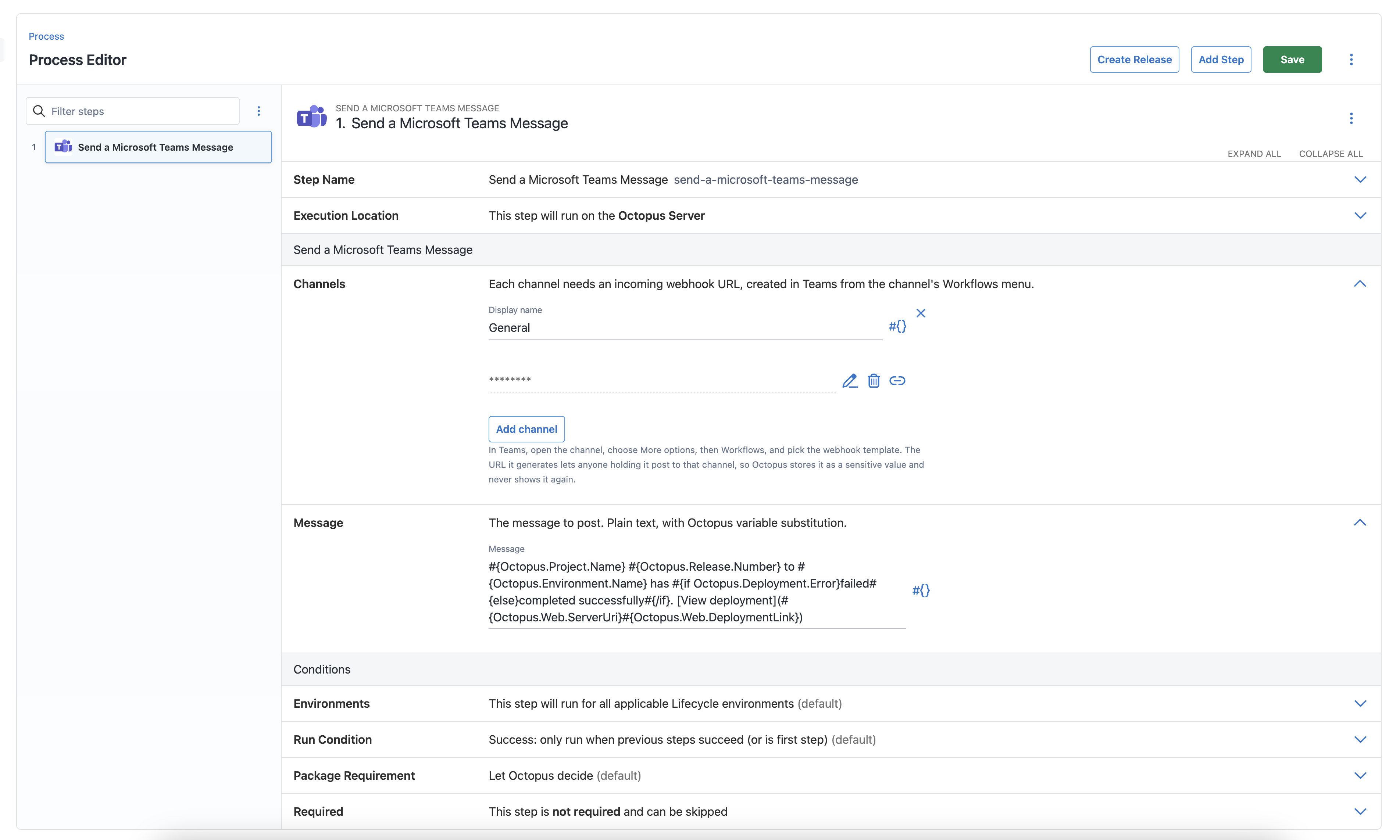
Task: Click the "1. Send a Microsoft Teams Message" step title
Action: pos(451,123)
